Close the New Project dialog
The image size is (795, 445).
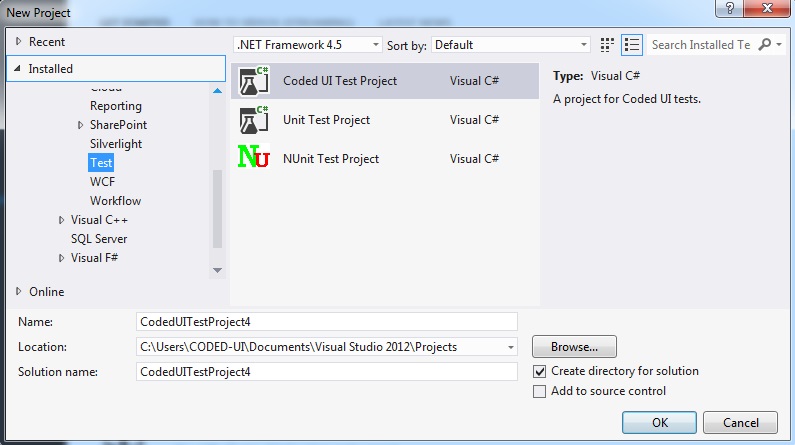coord(767,8)
